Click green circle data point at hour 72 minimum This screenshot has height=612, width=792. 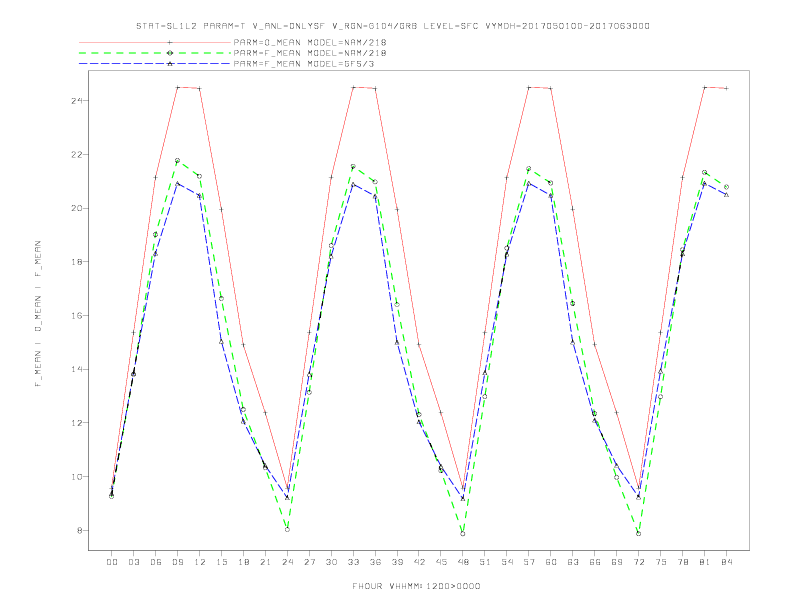[x=638, y=533]
